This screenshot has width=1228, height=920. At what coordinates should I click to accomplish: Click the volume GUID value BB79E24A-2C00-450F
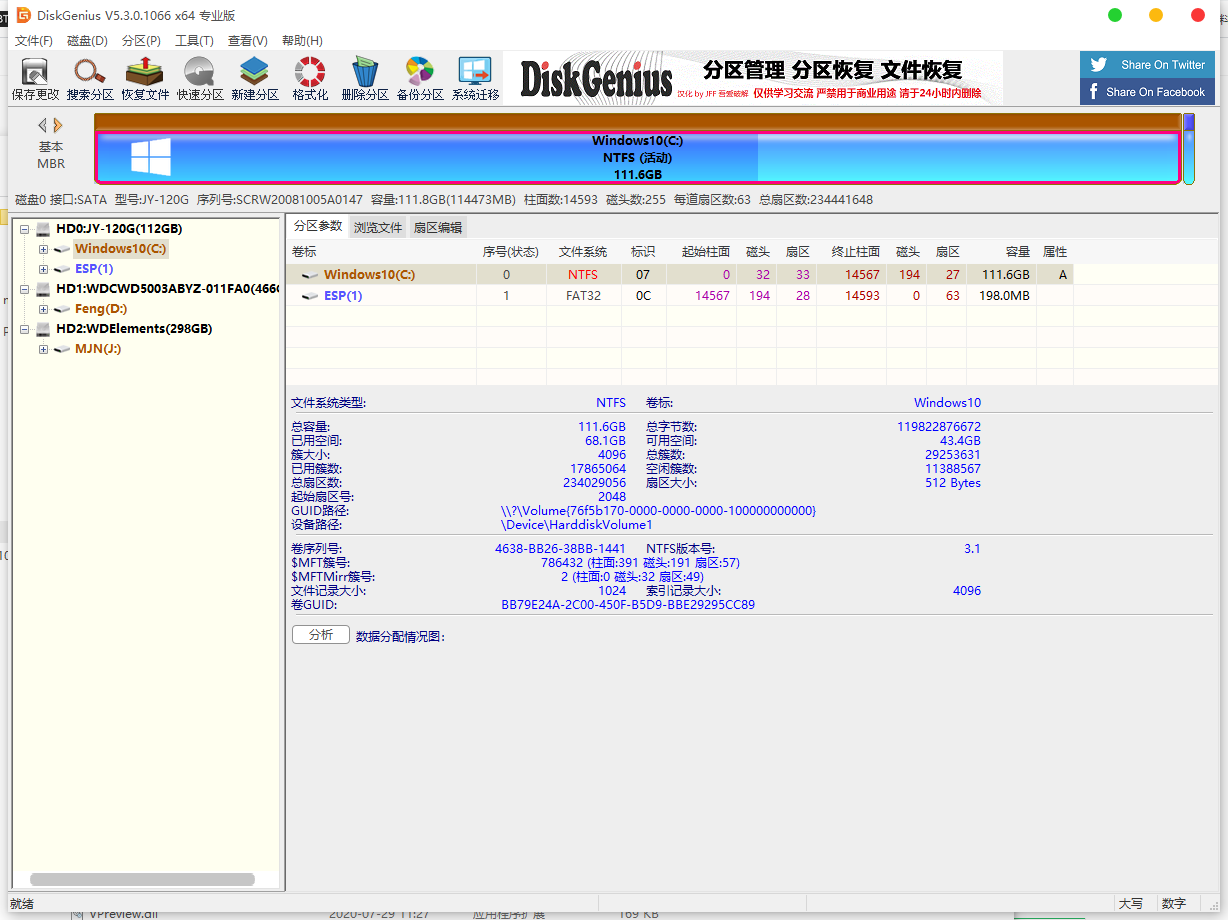[x=628, y=605]
